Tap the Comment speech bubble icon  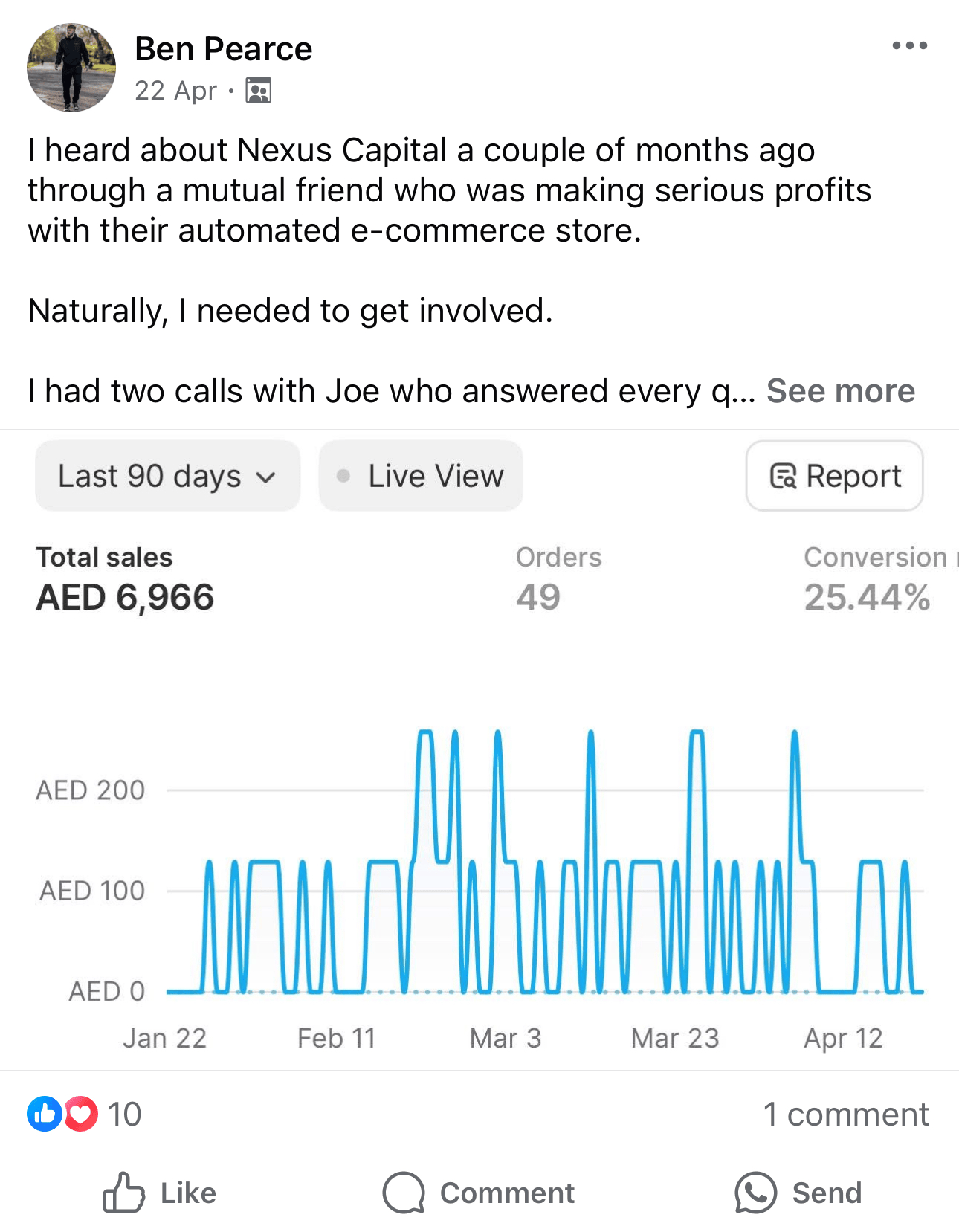(x=404, y=1193)
